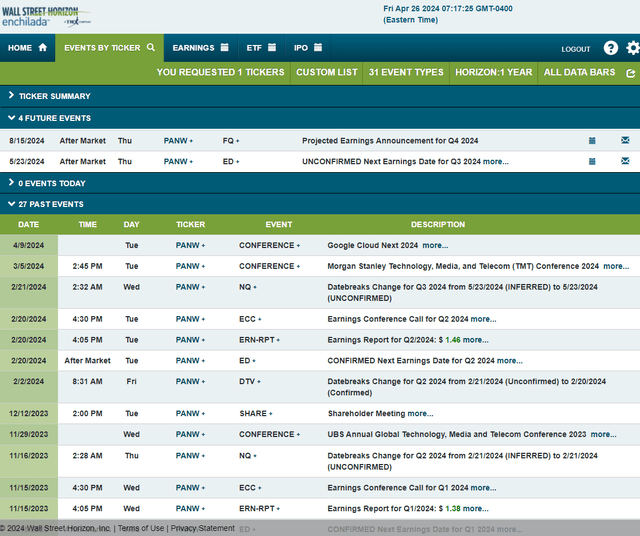Add the 8/15/2024 event to calendar
The height and width of the screenshot is (536, 640).
592,140
